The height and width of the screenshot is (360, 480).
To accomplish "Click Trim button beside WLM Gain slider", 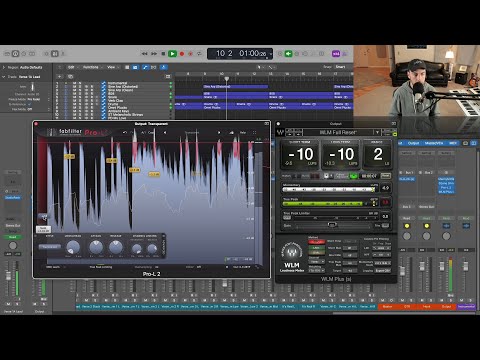I will [384, 226].
